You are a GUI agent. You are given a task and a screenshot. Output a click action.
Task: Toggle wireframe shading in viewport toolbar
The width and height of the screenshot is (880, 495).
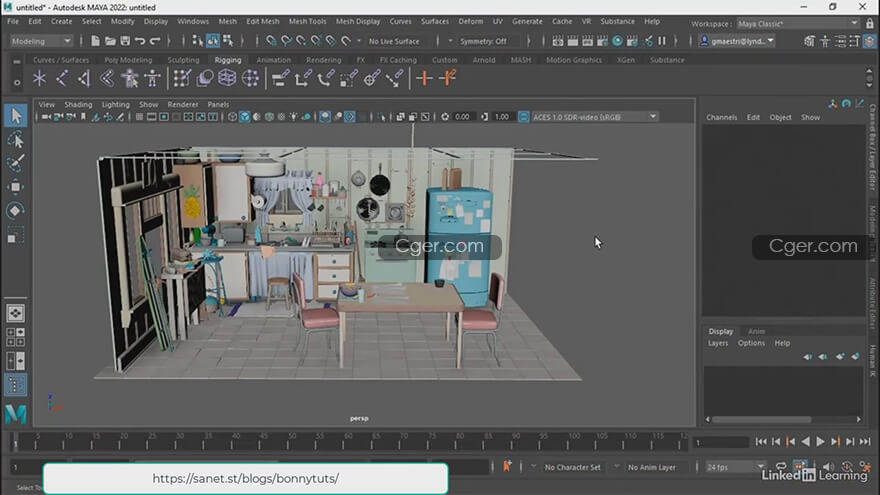coord(232,117)
